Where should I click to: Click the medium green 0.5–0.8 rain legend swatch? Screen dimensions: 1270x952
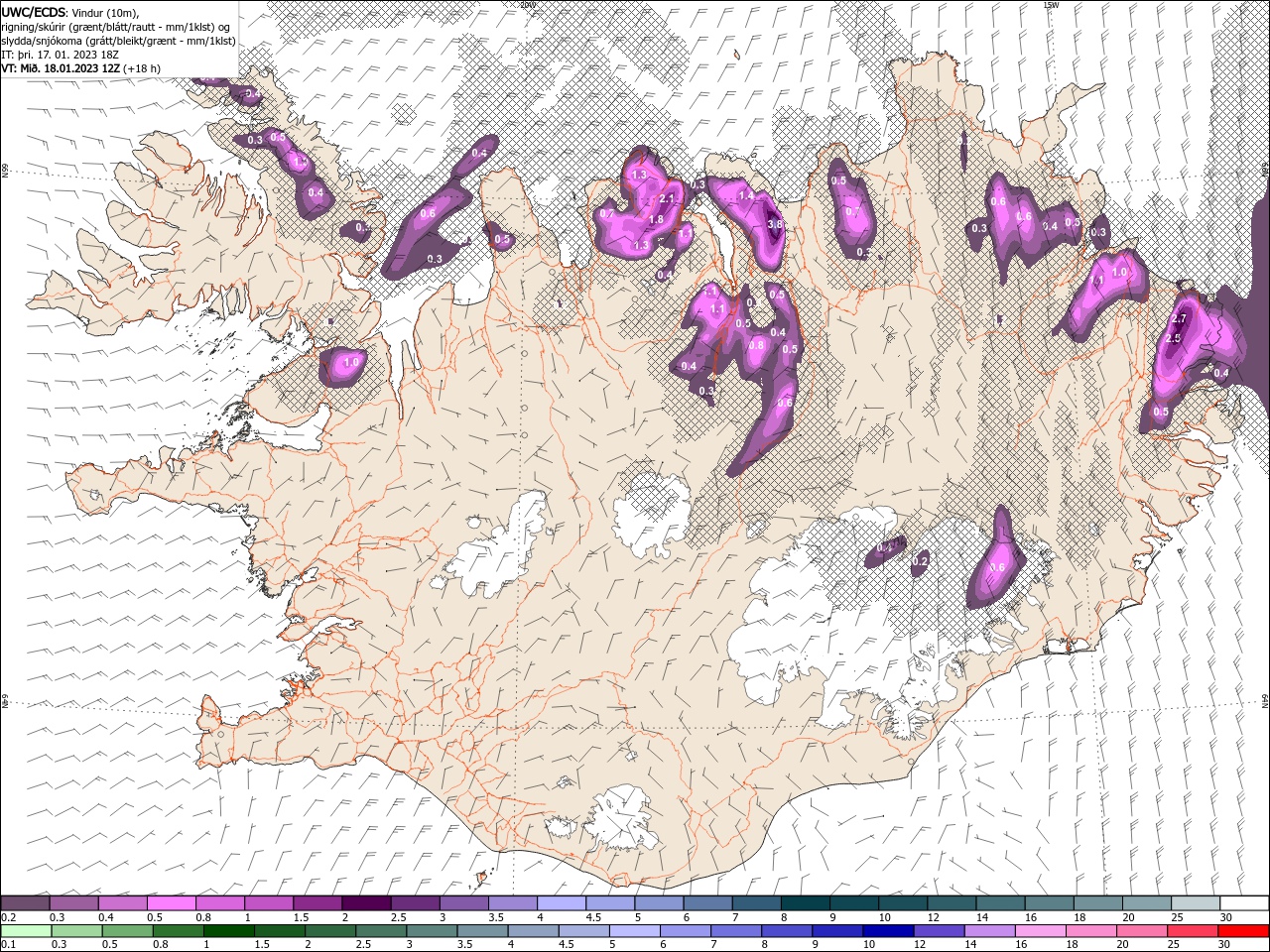[x=127, y=931]
